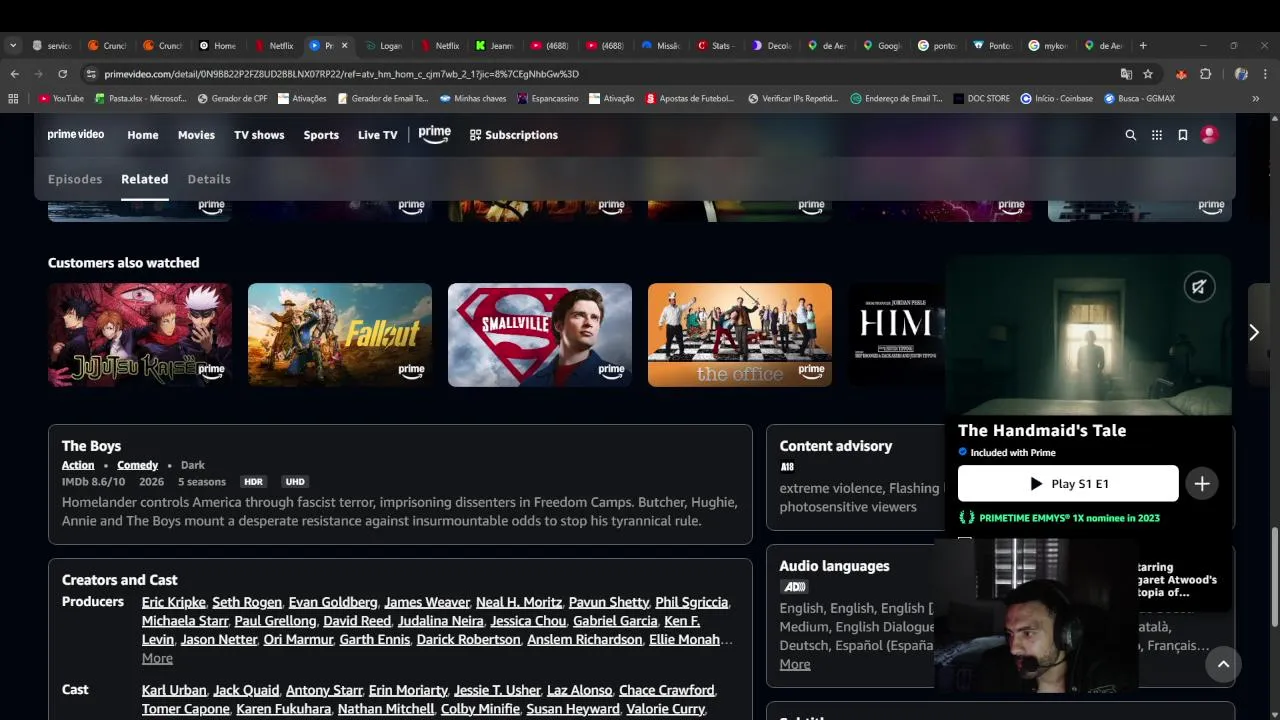This screenshot has height=720, width=1280.
Task: Open the HIM movie thumbnail
Action: tap(896, 335)
